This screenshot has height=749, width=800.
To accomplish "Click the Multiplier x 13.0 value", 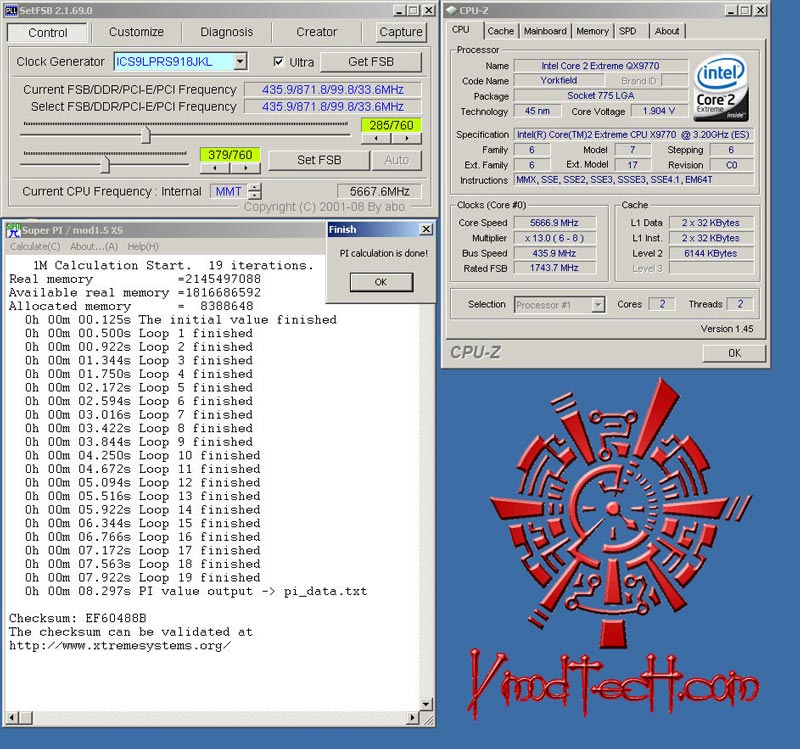I will (554, 238).
